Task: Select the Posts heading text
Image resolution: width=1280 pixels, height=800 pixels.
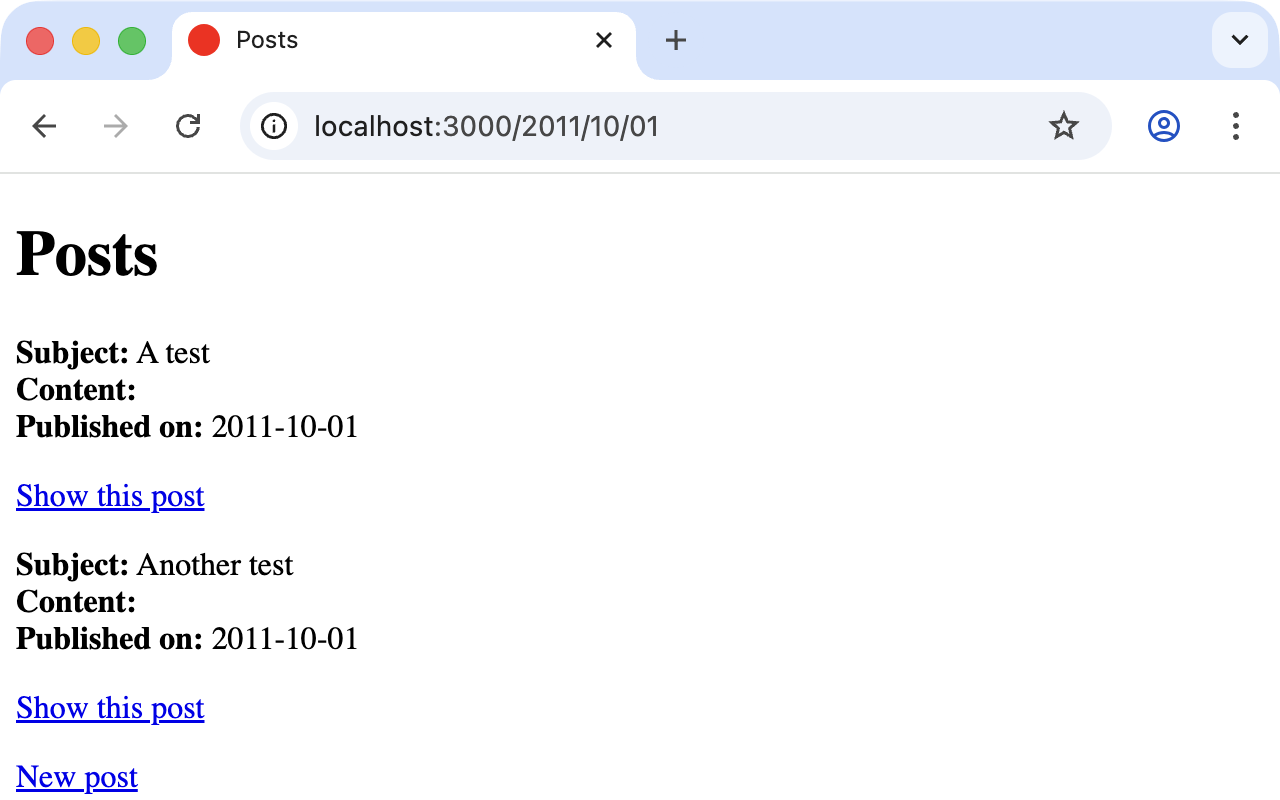Action: 87,254
